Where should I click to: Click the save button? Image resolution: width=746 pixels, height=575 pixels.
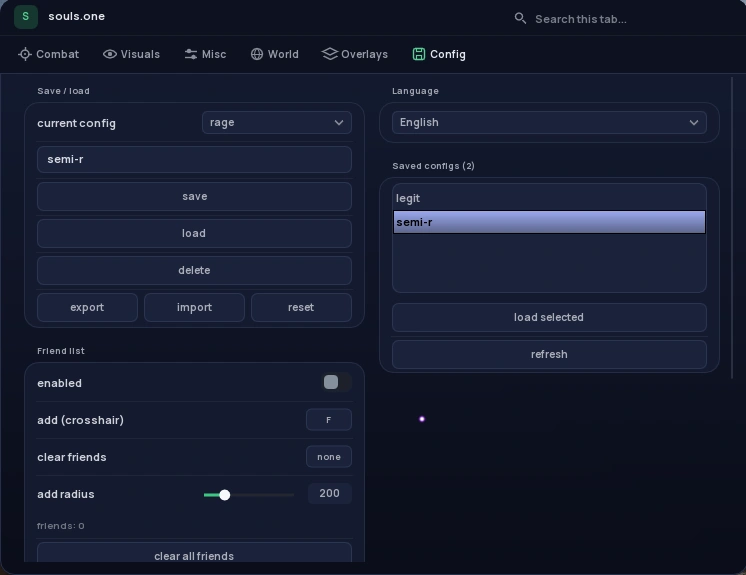(x=195, y=196)
